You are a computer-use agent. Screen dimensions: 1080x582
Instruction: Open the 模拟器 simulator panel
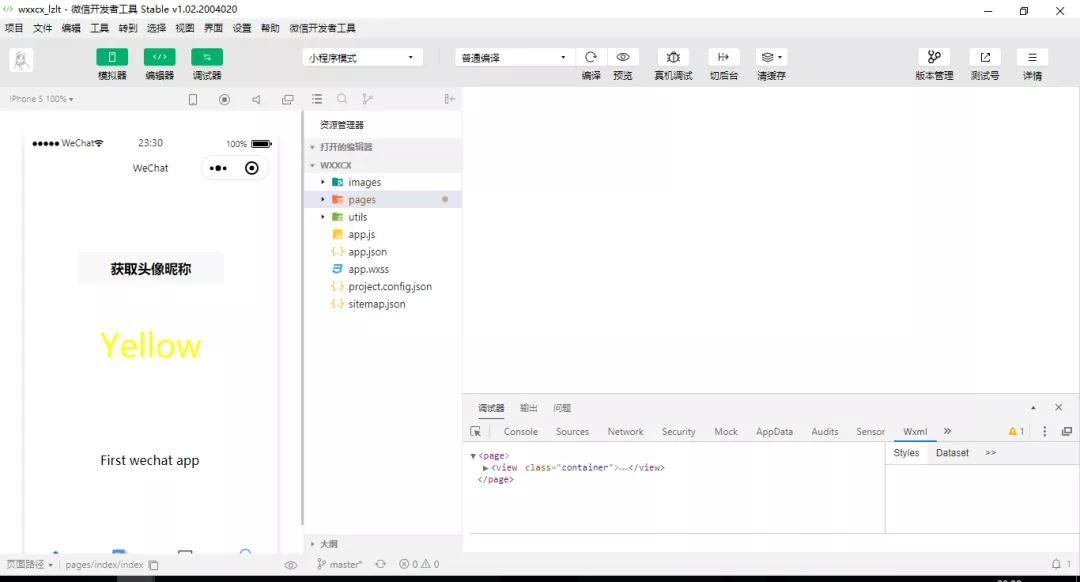pyautogui.click(x=111, y=63)
